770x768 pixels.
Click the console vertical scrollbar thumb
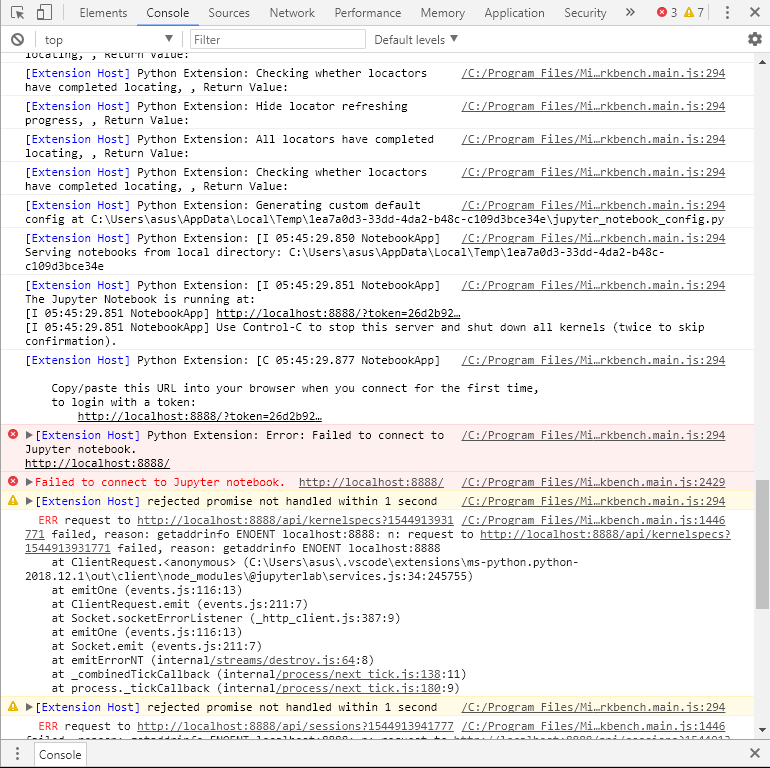pos(762,544)
